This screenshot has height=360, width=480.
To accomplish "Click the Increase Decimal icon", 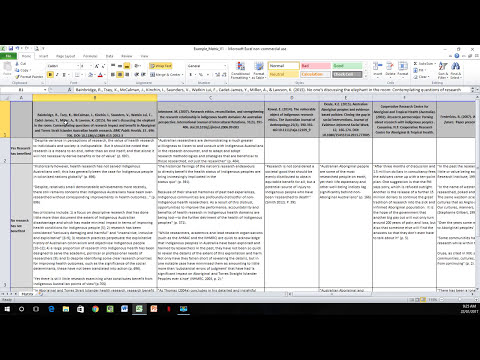I will click(217, 75).
